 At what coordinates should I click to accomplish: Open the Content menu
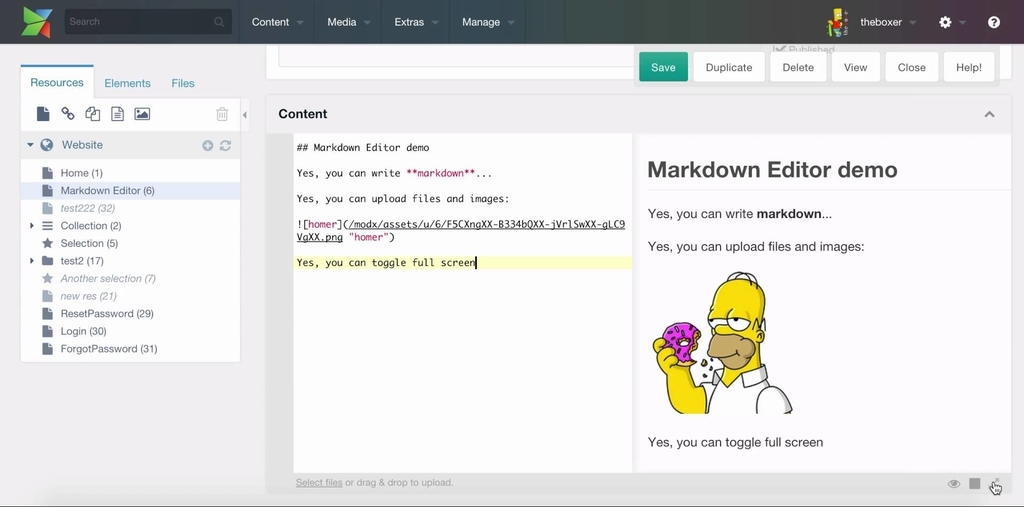coord(278,22)
